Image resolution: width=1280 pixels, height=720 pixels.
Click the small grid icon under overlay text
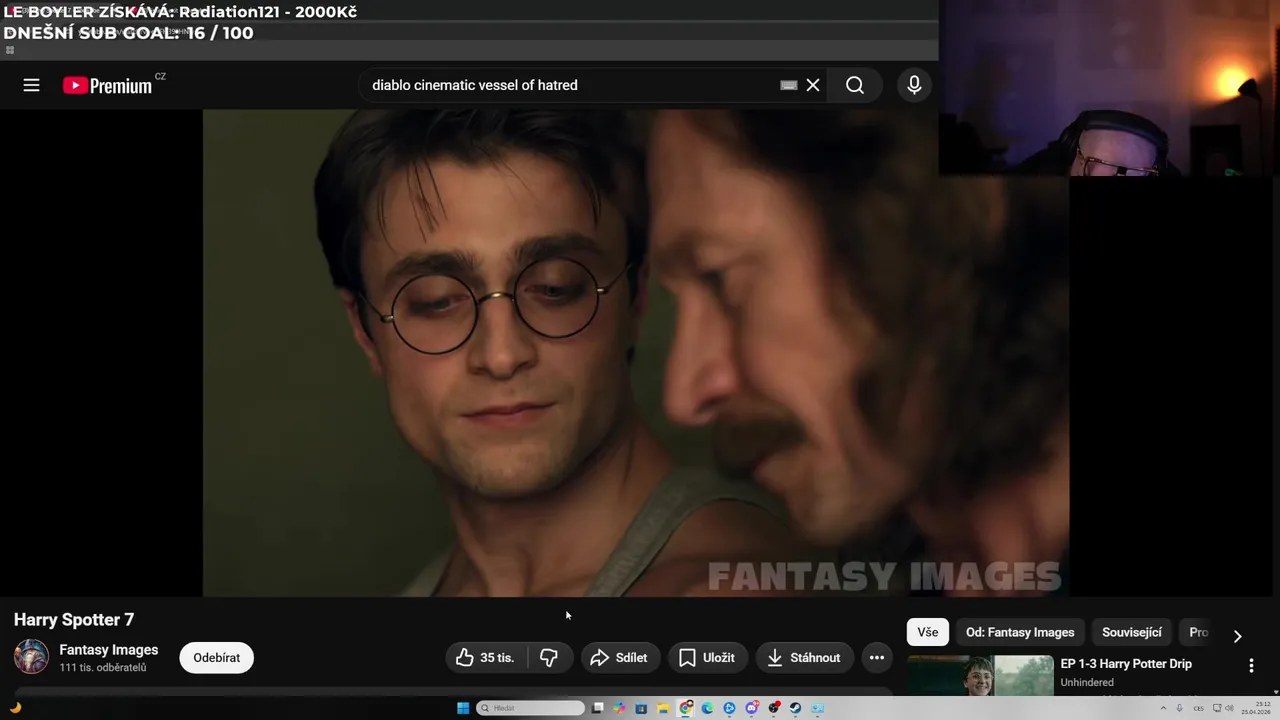10,50
